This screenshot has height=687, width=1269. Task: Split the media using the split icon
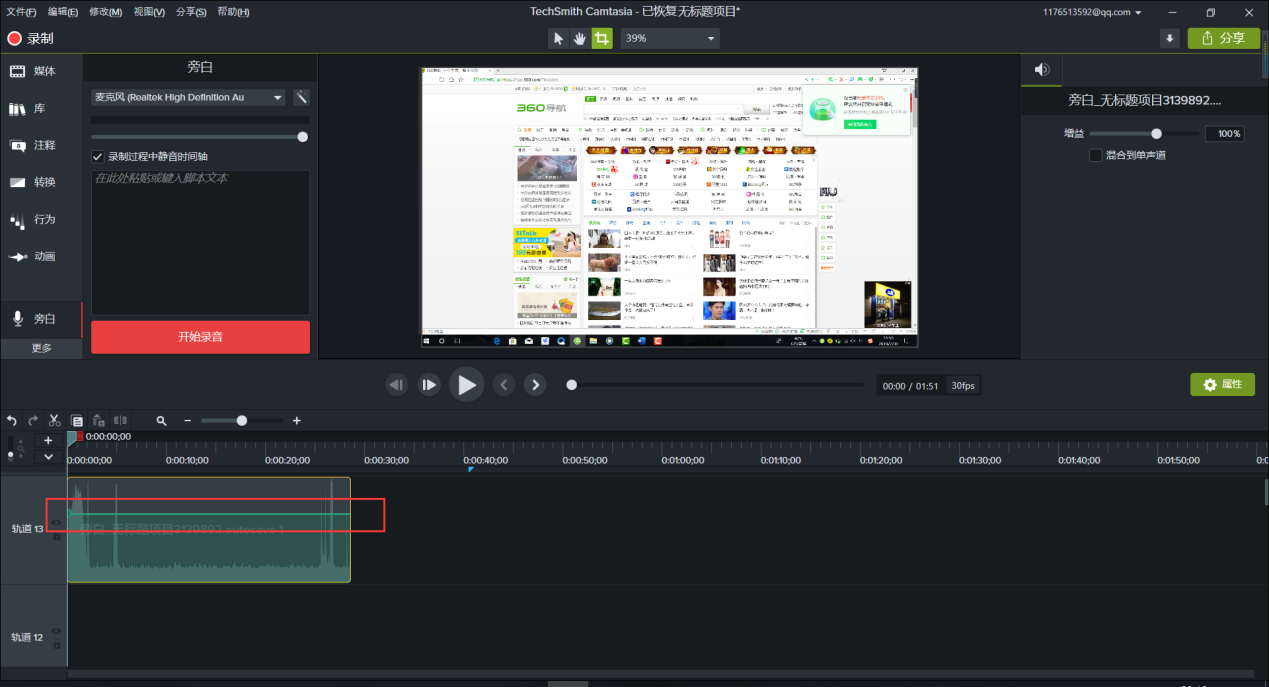[x=121, y=420]
